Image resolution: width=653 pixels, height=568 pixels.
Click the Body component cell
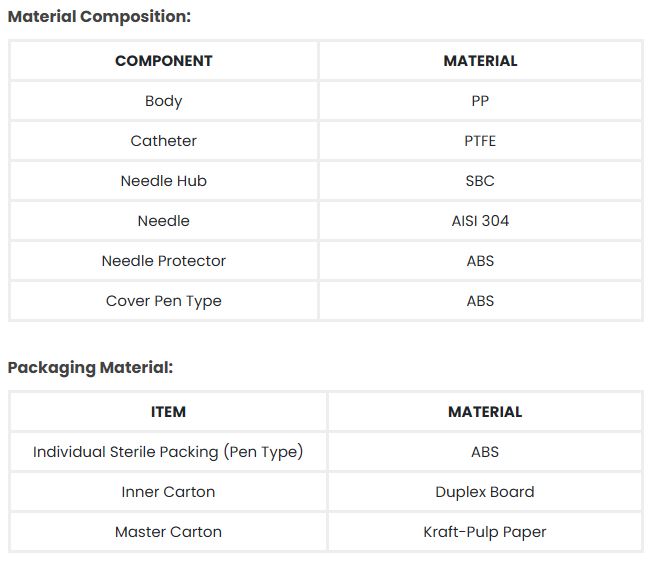pyautogui.click(x=164, y=101)
